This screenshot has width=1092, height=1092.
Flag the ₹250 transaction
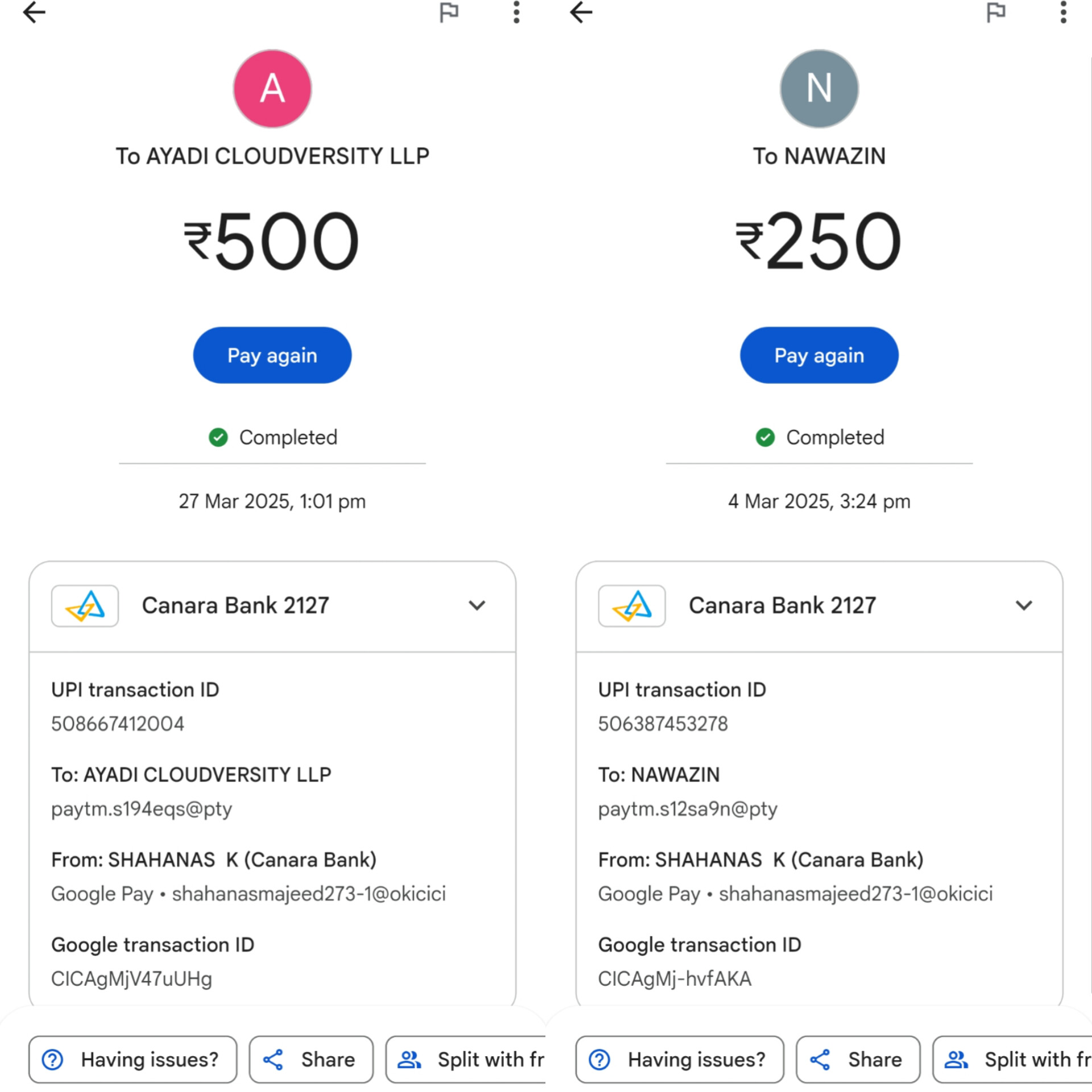click(x=995, y=13)
